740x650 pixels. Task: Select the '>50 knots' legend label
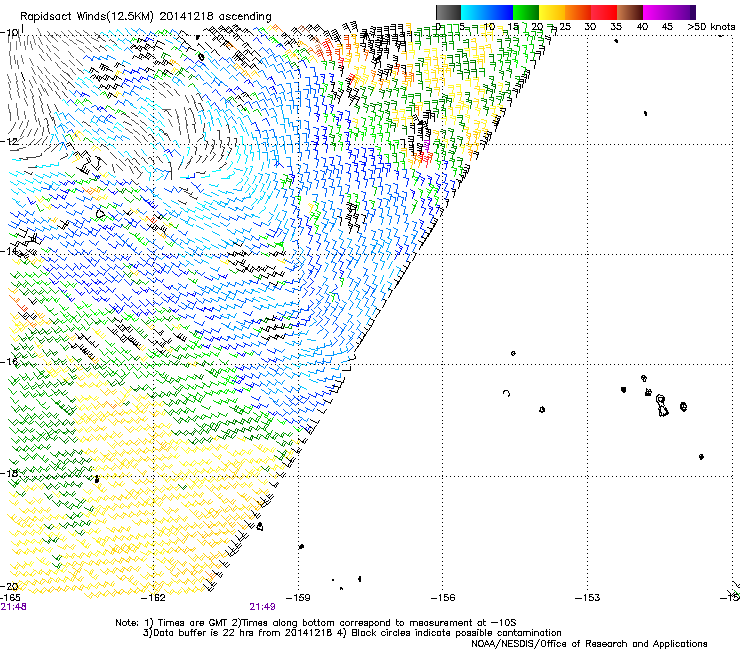pos(711,27)
